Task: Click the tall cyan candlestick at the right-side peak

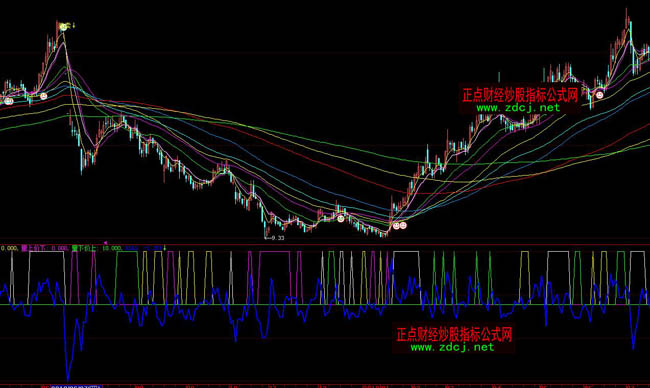Action: coord(631,32)
